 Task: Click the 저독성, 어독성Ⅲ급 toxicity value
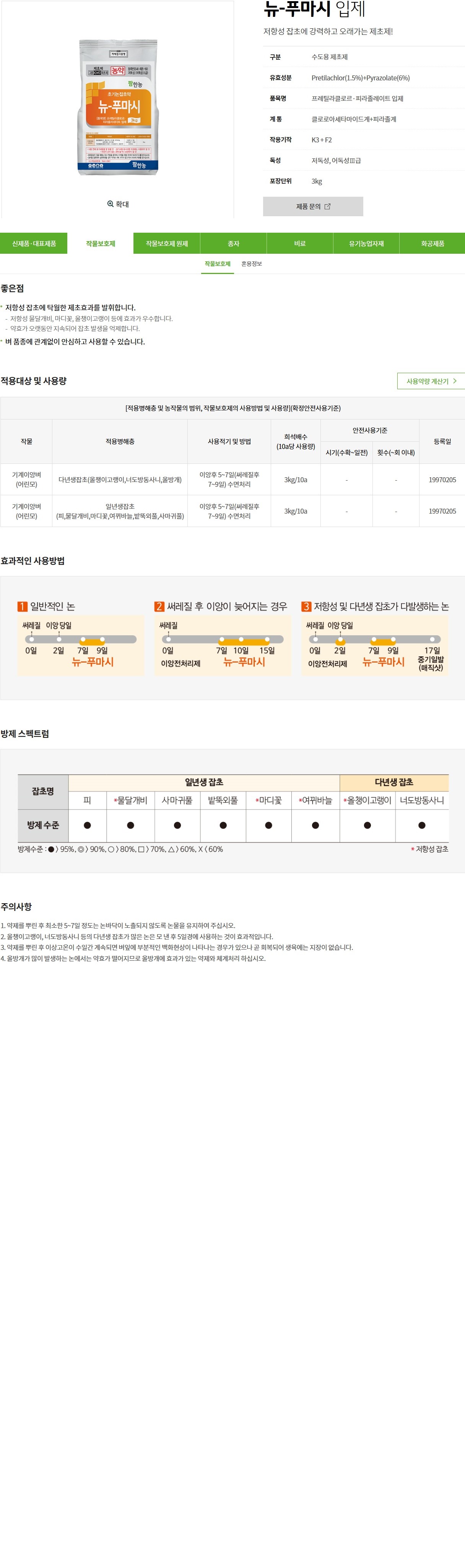pos(336,161)
